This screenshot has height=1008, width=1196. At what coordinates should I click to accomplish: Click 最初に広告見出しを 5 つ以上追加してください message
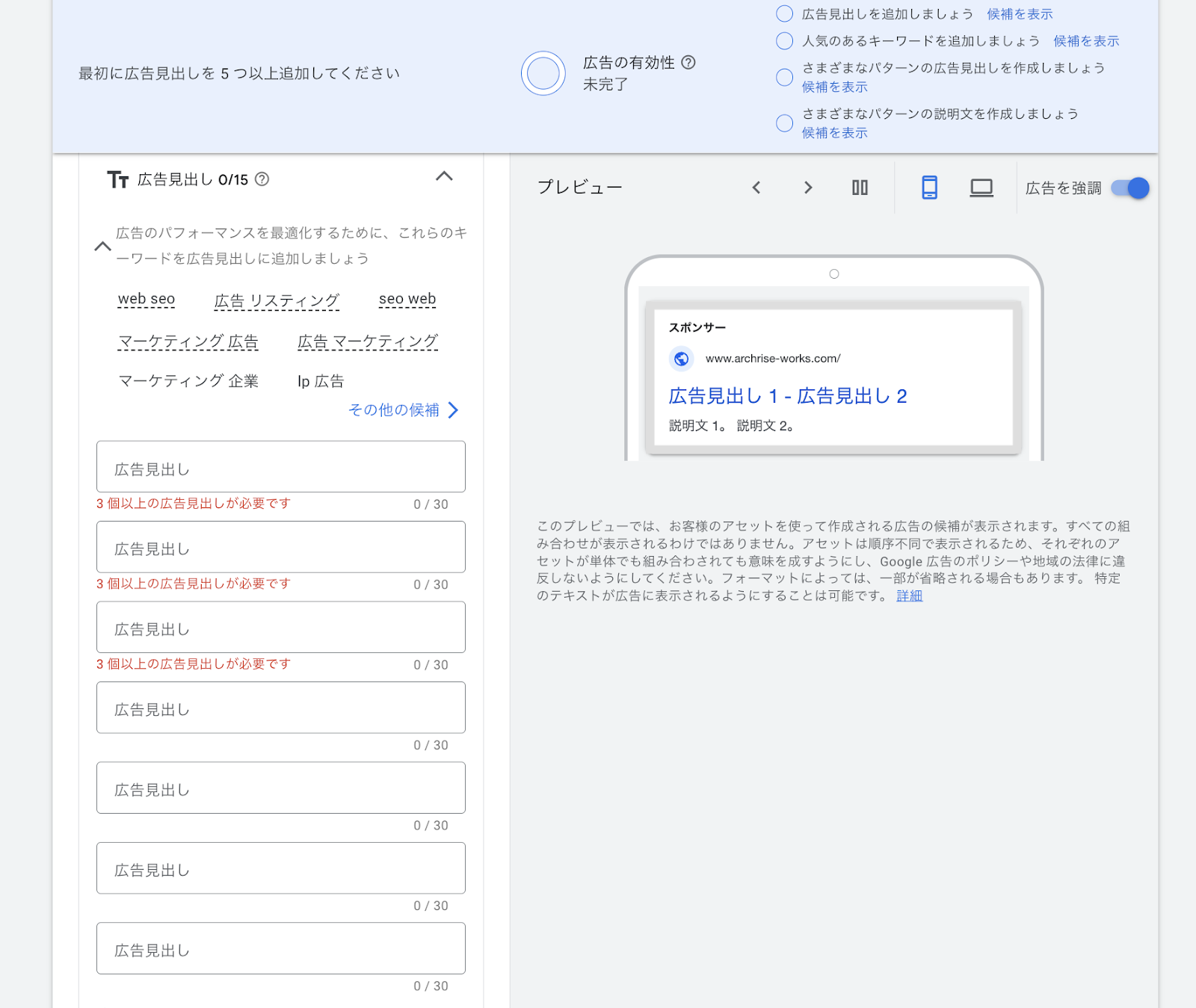(x=239, y=73)
